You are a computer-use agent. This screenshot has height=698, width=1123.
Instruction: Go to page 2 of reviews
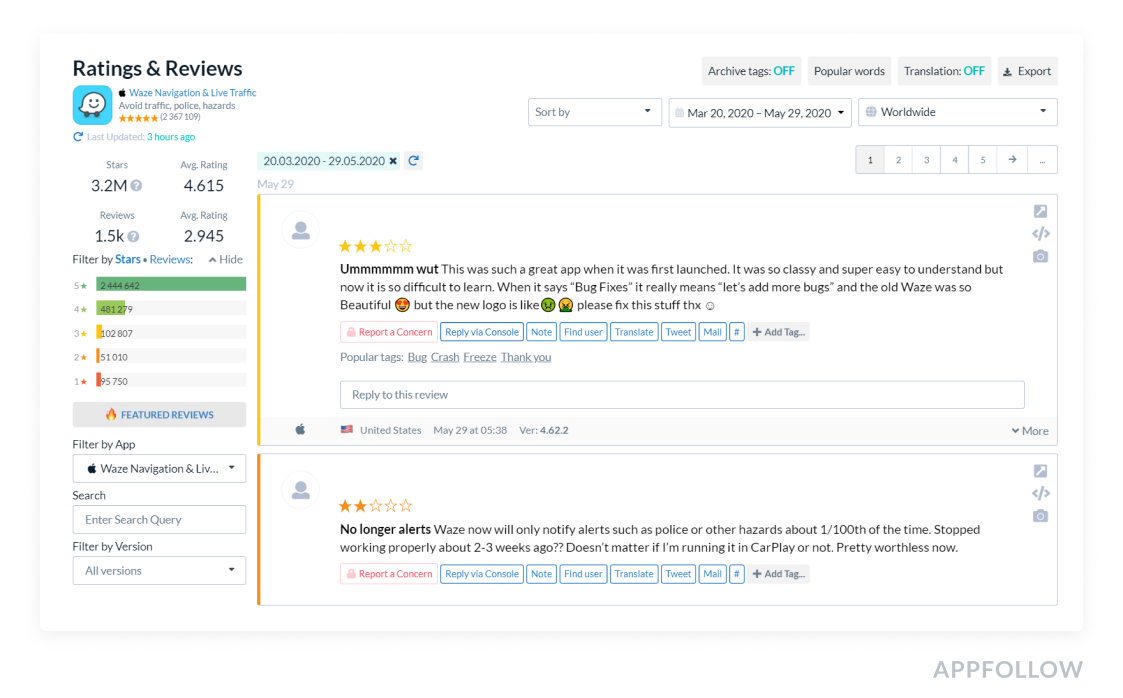pyautogui.click(x=898, y=160)
